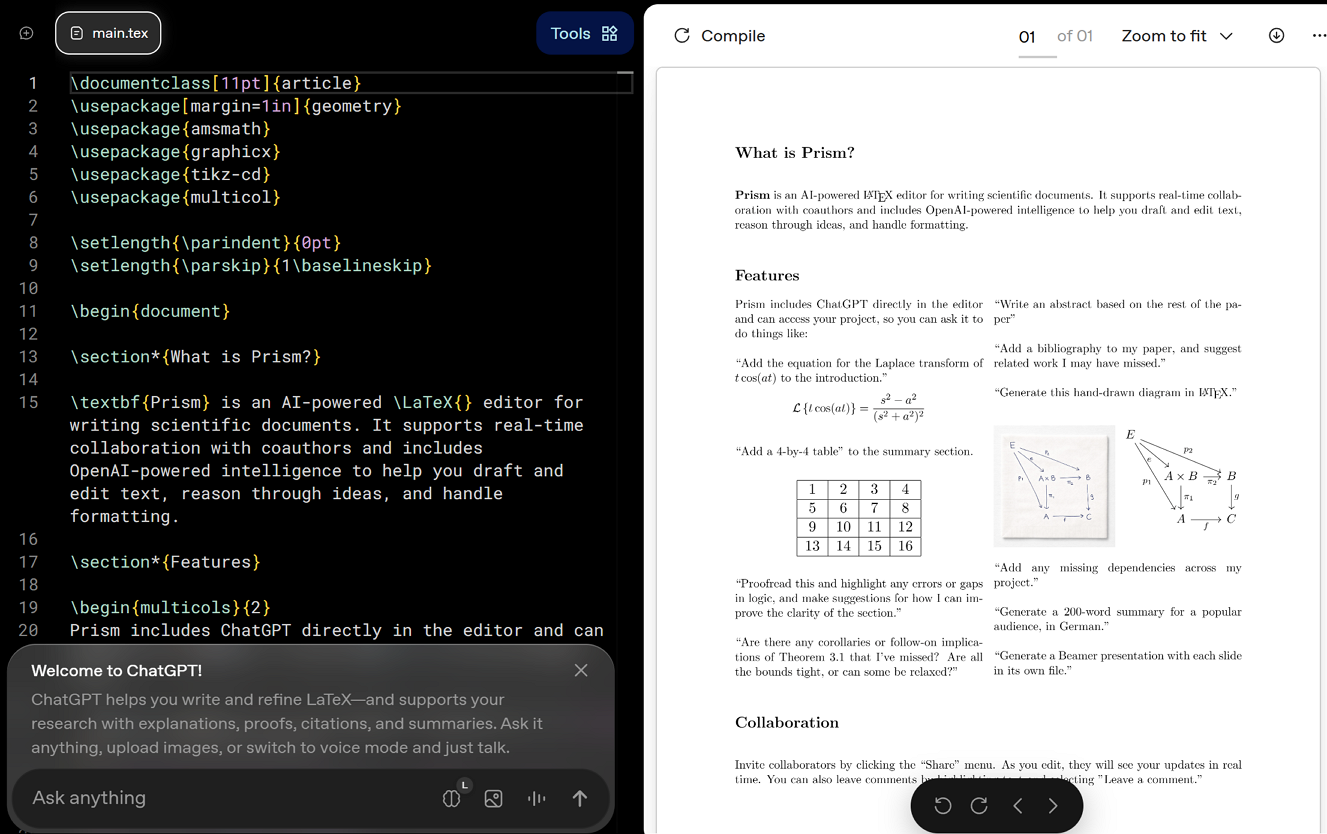The height and width of the screenshot is (834, 1327).
Task: Compile the LaTeX document
Action: (719, 36)
